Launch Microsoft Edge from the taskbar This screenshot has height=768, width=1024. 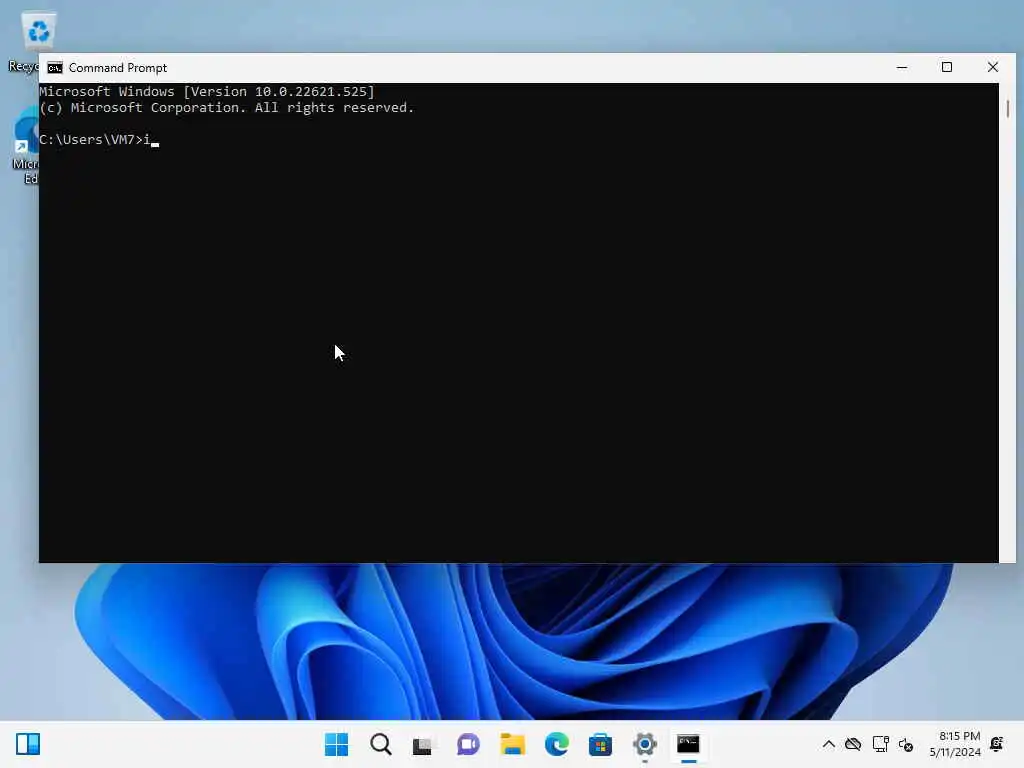tap(556, 744)
